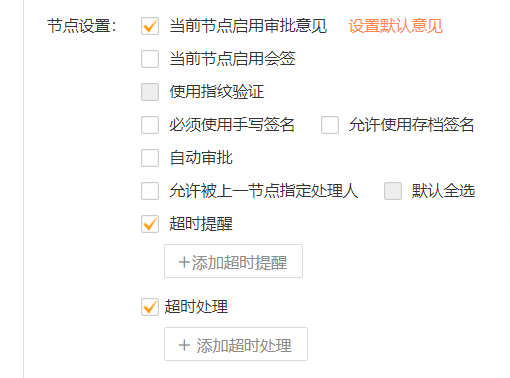Enable 允许使用存档签名 checkbox
This screenshot has width=510, height=378.
330,125
